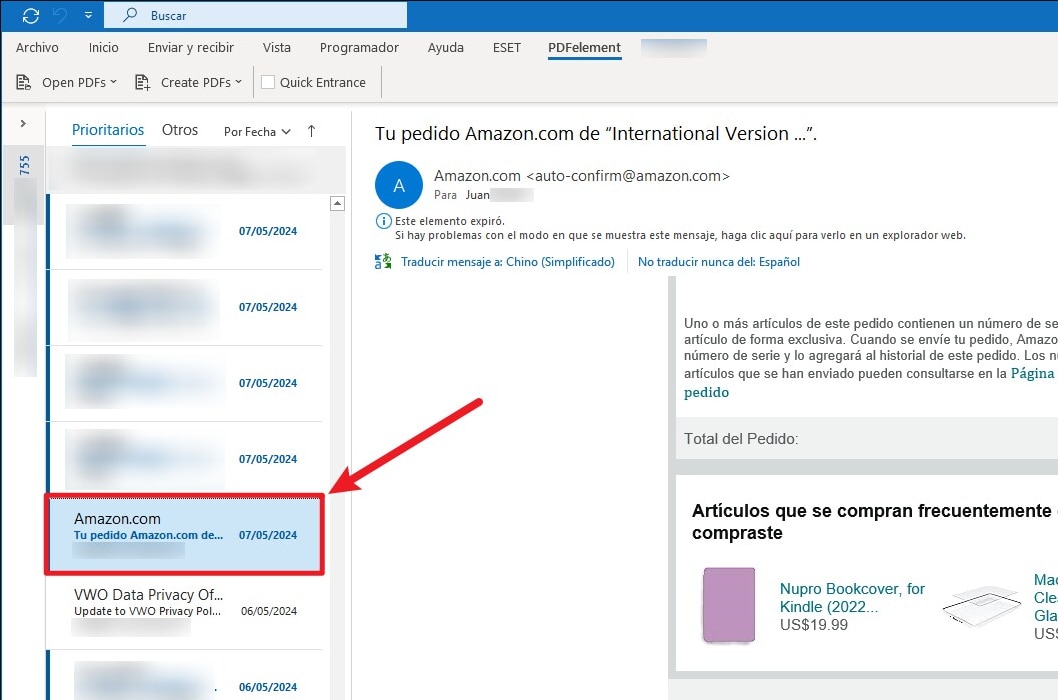Viewport: 1058px width, 700px height.
Task: Click the Nupro Bookcover product thumbnail
Action: (729, 605)
